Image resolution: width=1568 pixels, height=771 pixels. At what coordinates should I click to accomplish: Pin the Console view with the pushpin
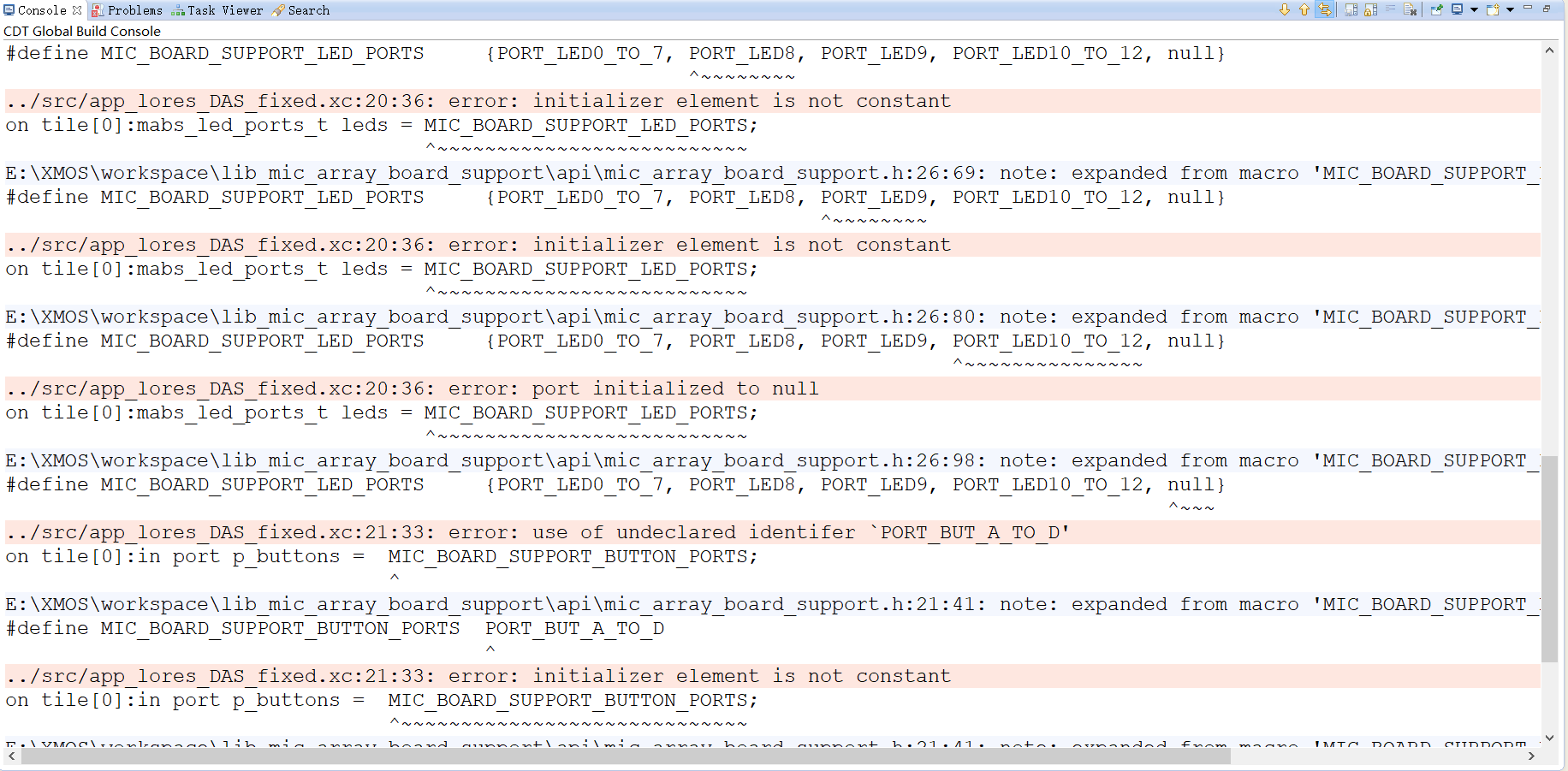tap(1436, 9)
